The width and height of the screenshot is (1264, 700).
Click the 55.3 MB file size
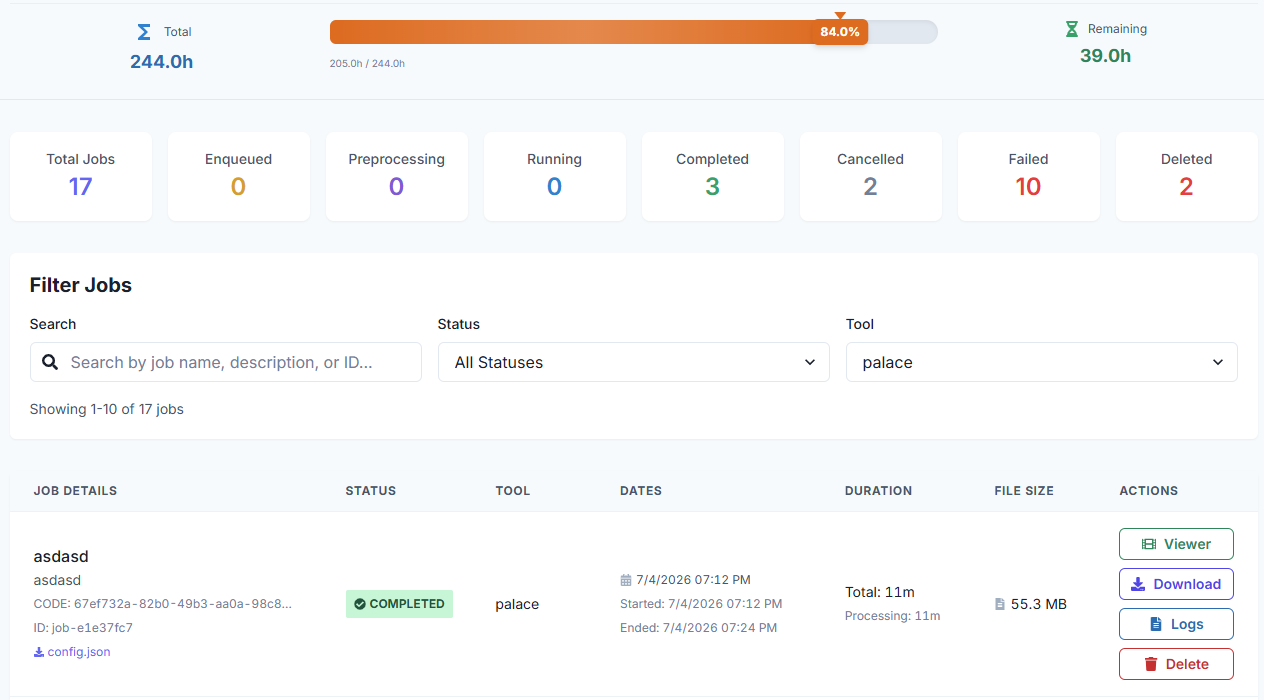[1038, 604]
